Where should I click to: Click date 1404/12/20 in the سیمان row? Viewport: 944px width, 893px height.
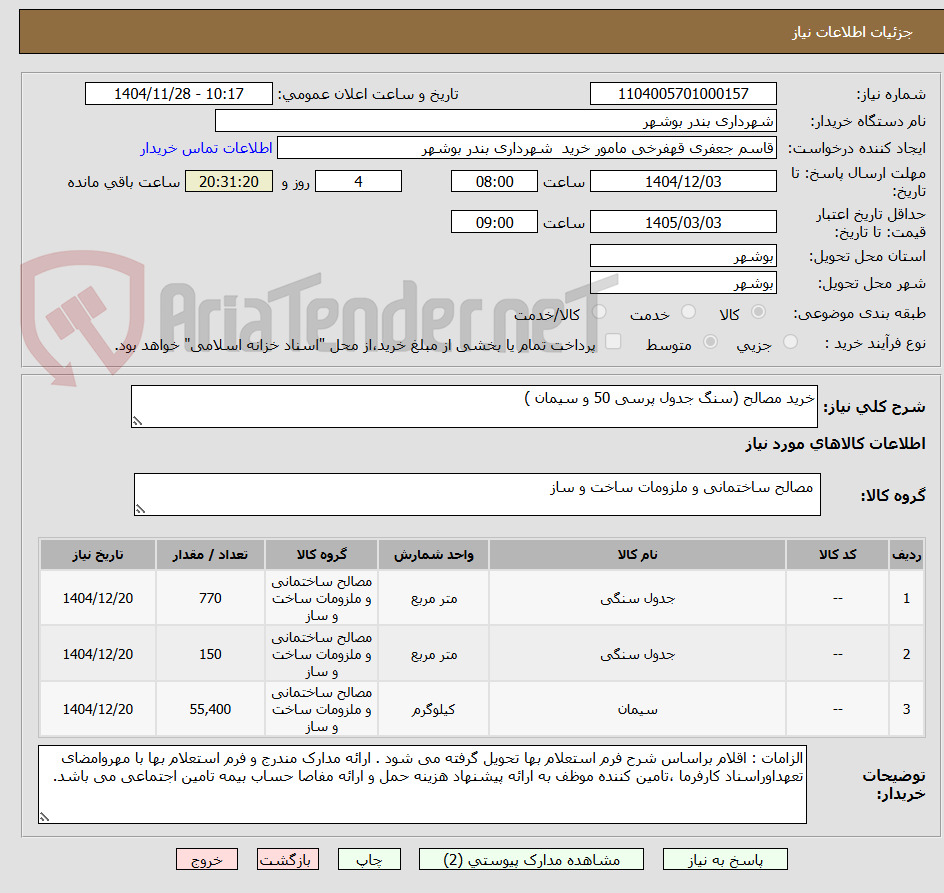pyautogui.click(x=98, y=709)
